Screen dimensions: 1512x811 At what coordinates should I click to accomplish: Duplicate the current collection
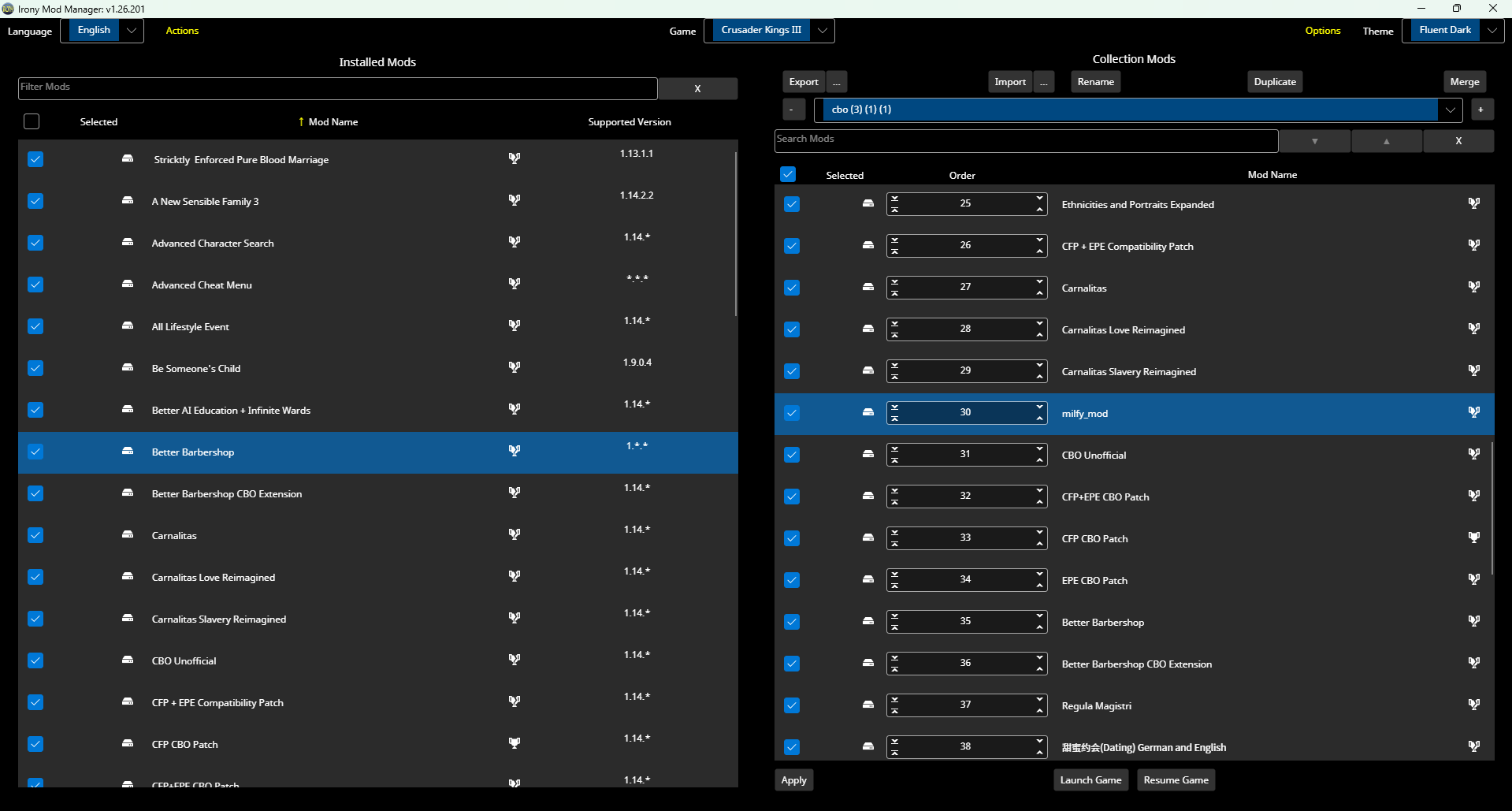(x=1275, y=82)
